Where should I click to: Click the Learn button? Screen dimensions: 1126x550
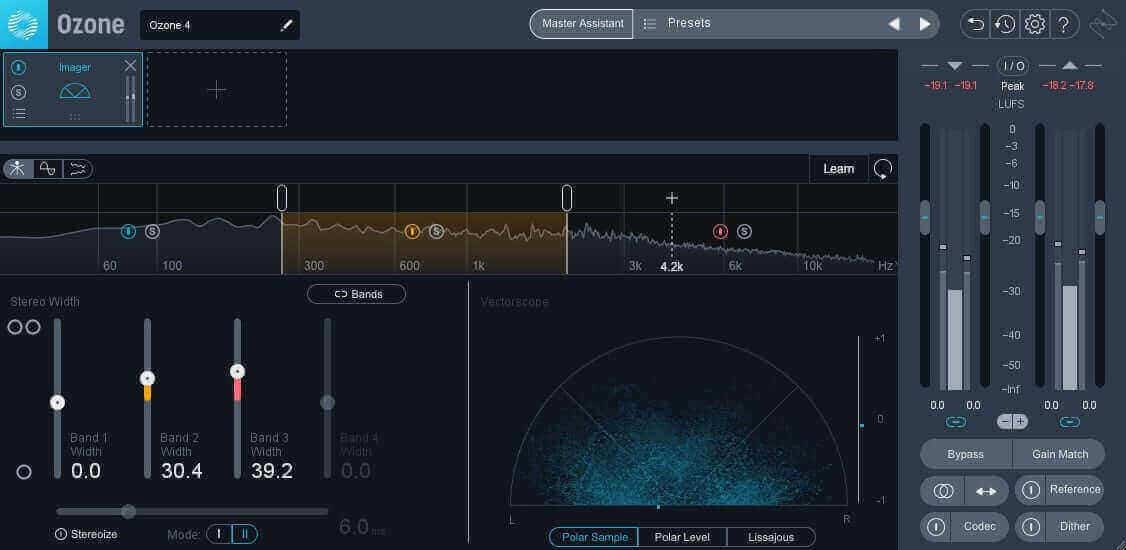(838, 169)
